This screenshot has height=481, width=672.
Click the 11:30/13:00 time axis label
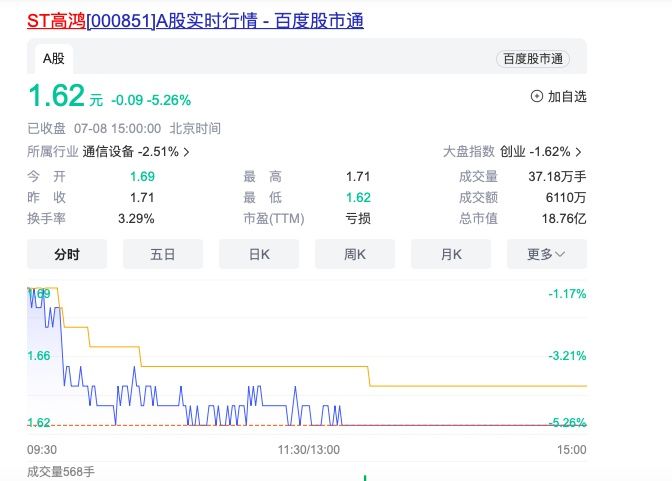click(309, 450)
